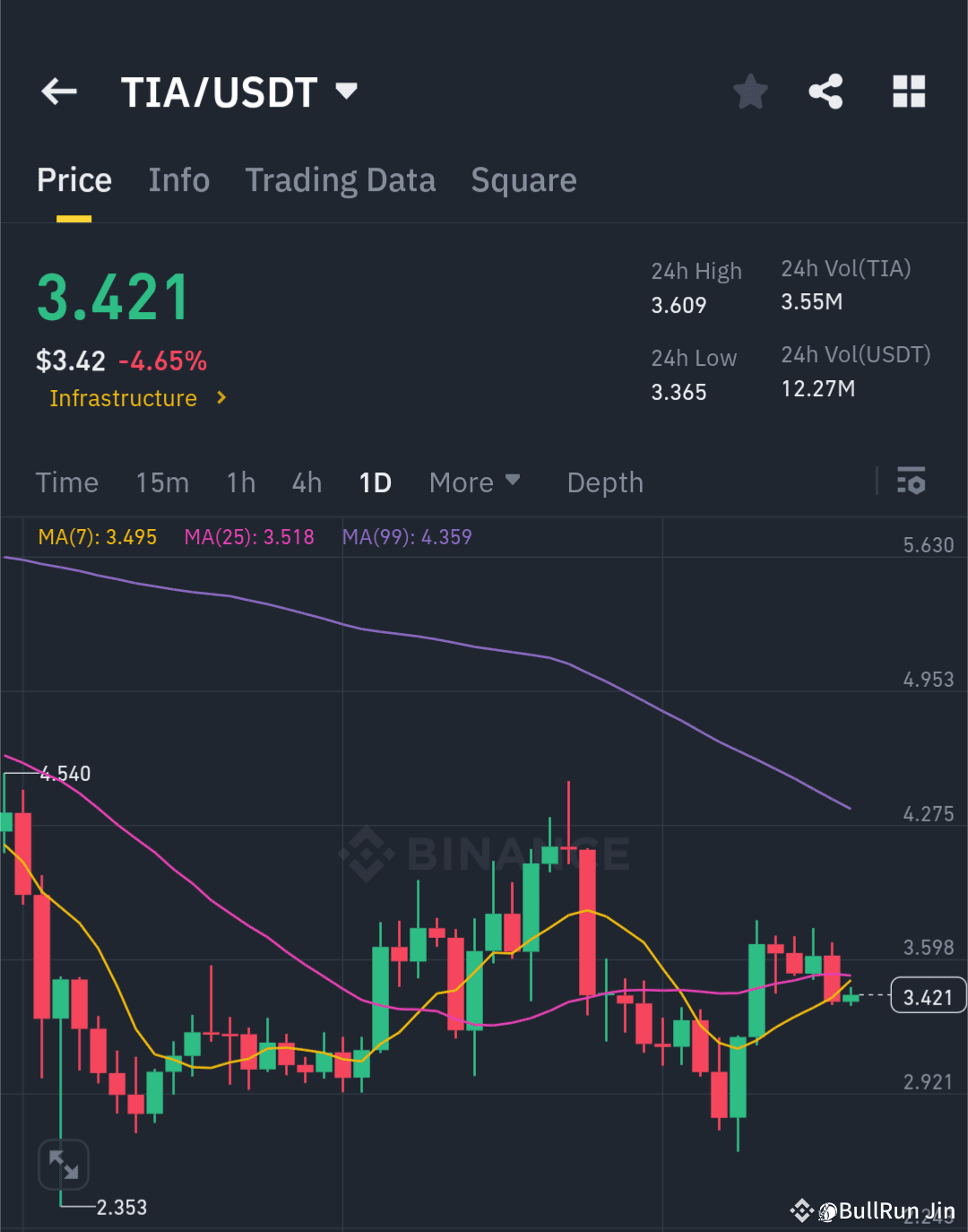Share the TIA/USDT chart

point(825,91)
